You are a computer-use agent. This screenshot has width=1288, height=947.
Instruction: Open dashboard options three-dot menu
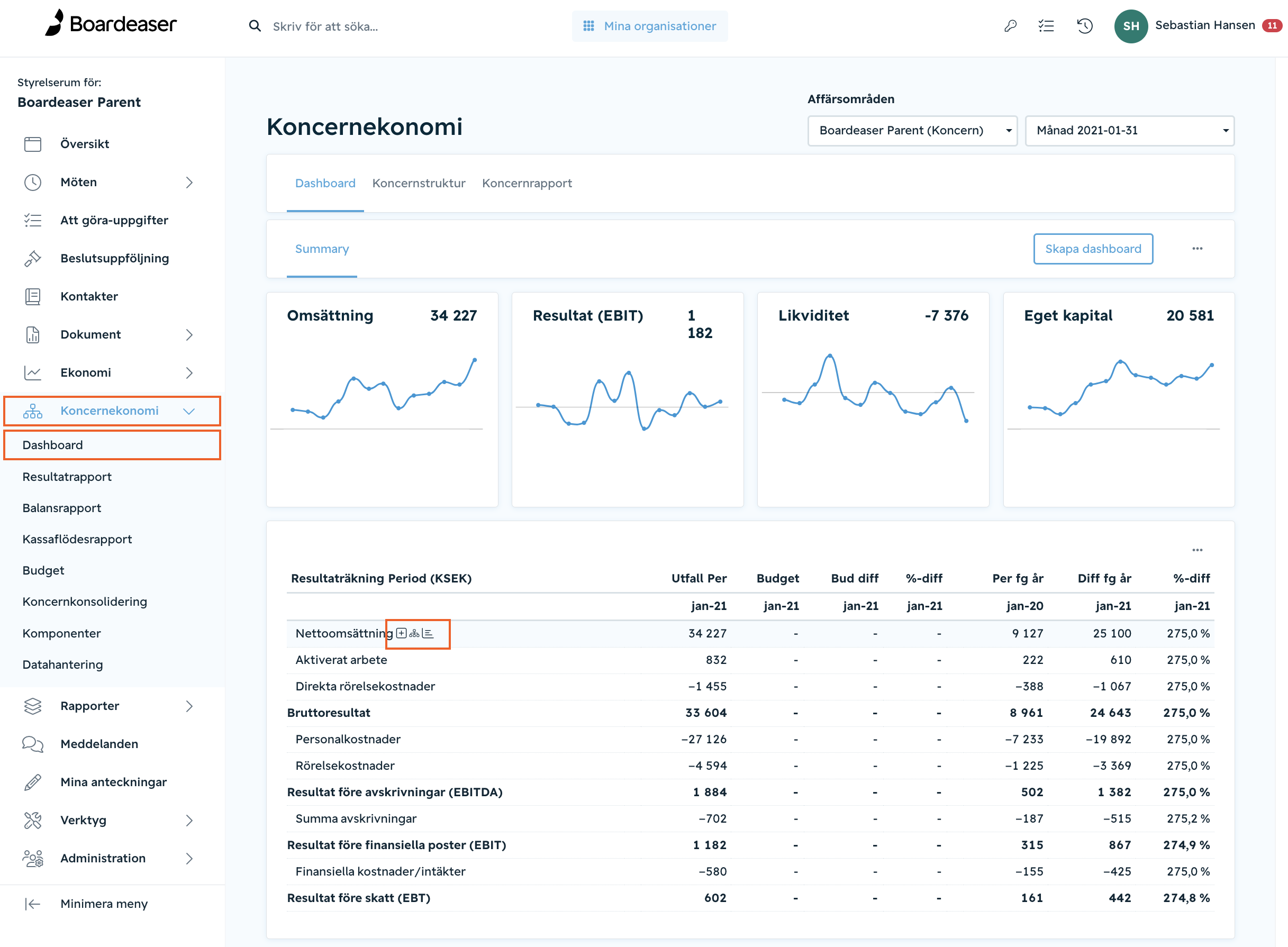pyautogui.click(x=1197, y=249)
